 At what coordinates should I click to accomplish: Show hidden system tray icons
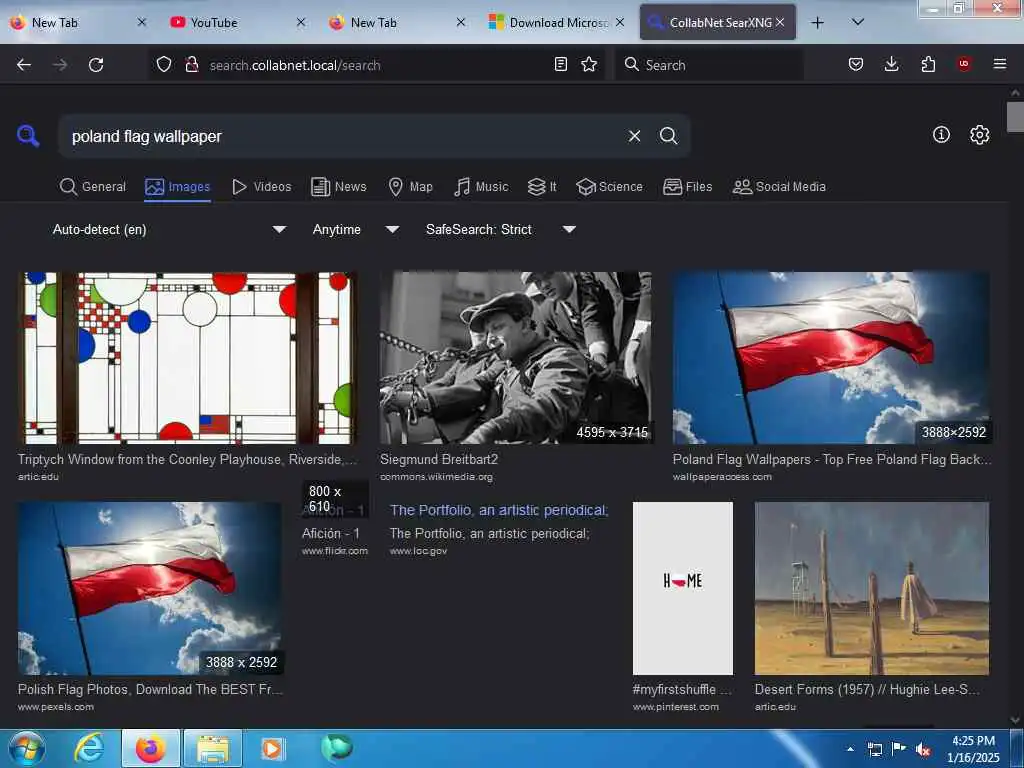(850, 749)
